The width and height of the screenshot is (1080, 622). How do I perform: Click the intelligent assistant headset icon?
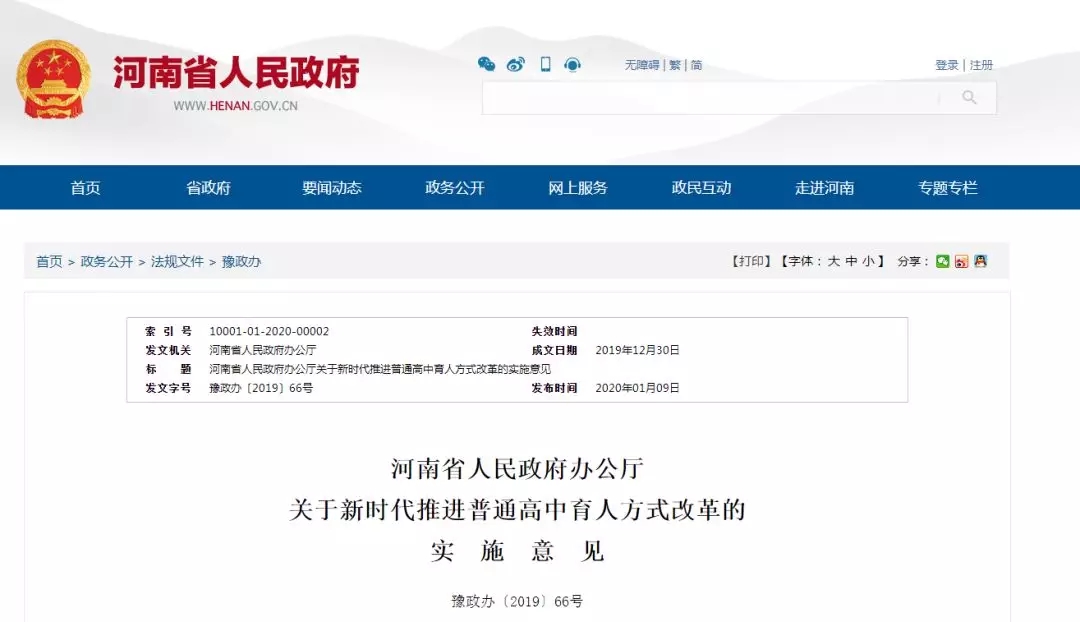pyautogui.click(x=572, y=65)
